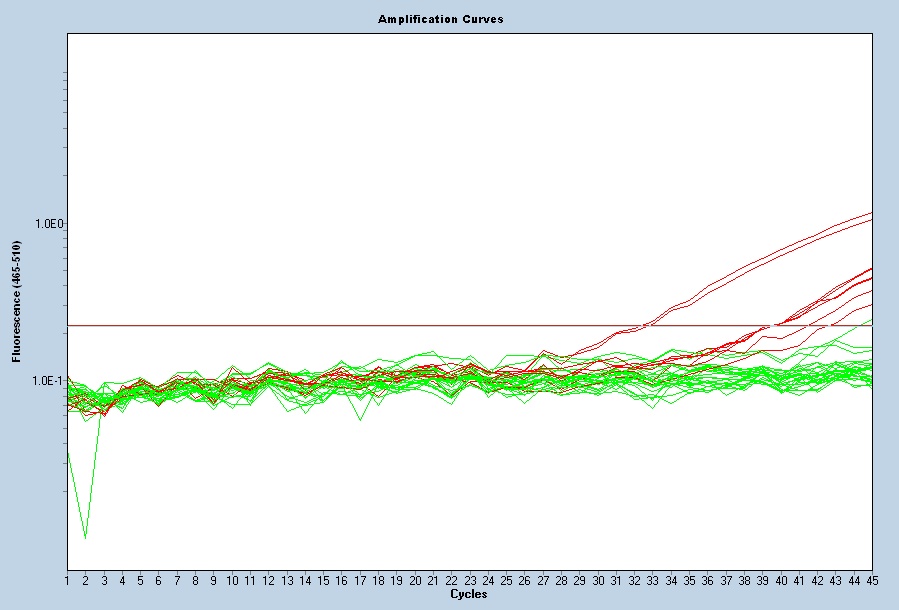
Task: Select cycle 20 on the x-axis
Action: point(414,581)
